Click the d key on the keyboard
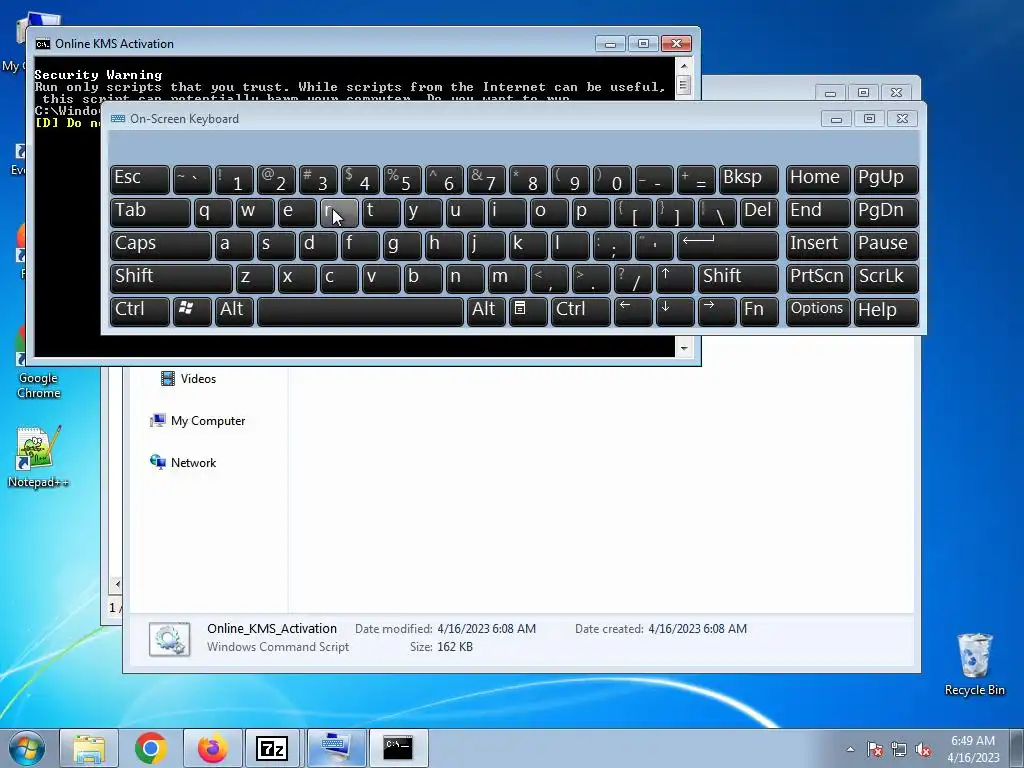Image resolution: width=1024 pixels, height=768 pixels. pos(318,245)
